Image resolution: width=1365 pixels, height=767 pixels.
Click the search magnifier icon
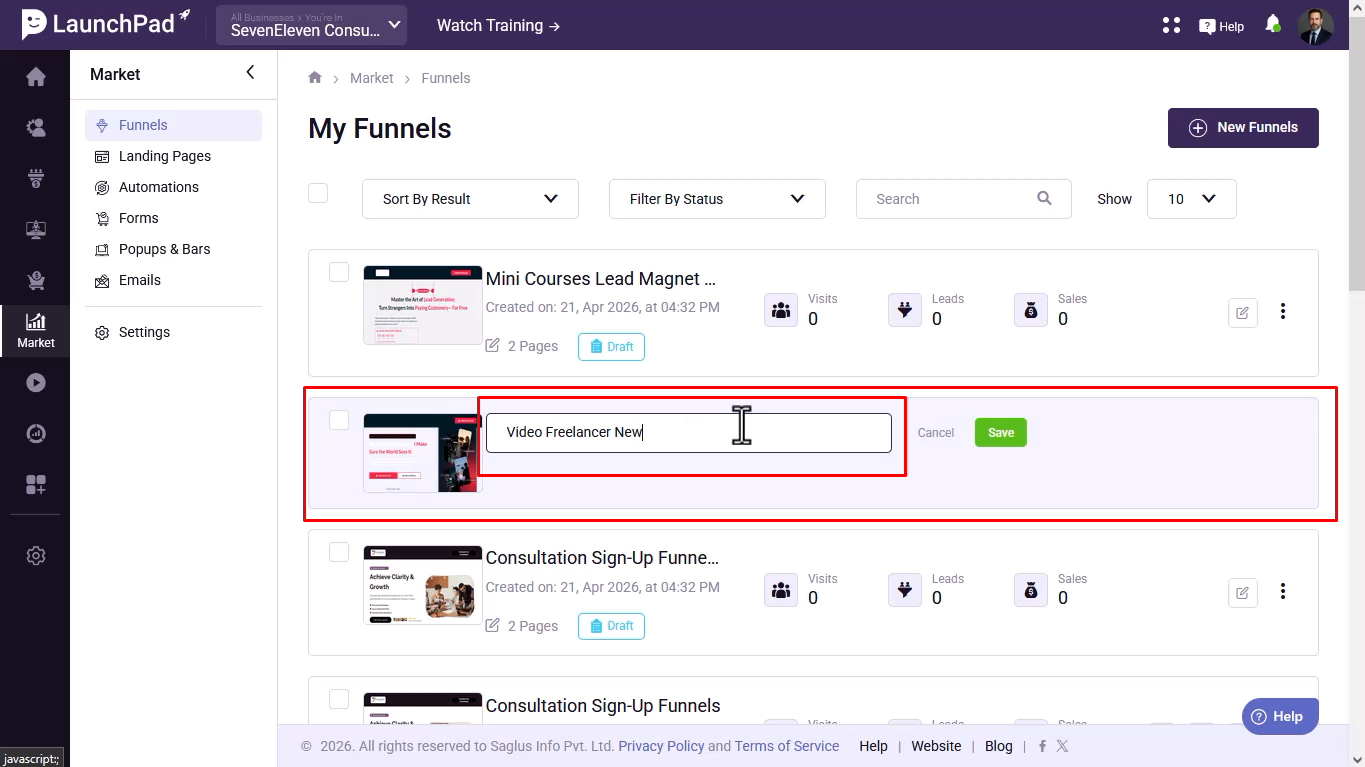1044,198
